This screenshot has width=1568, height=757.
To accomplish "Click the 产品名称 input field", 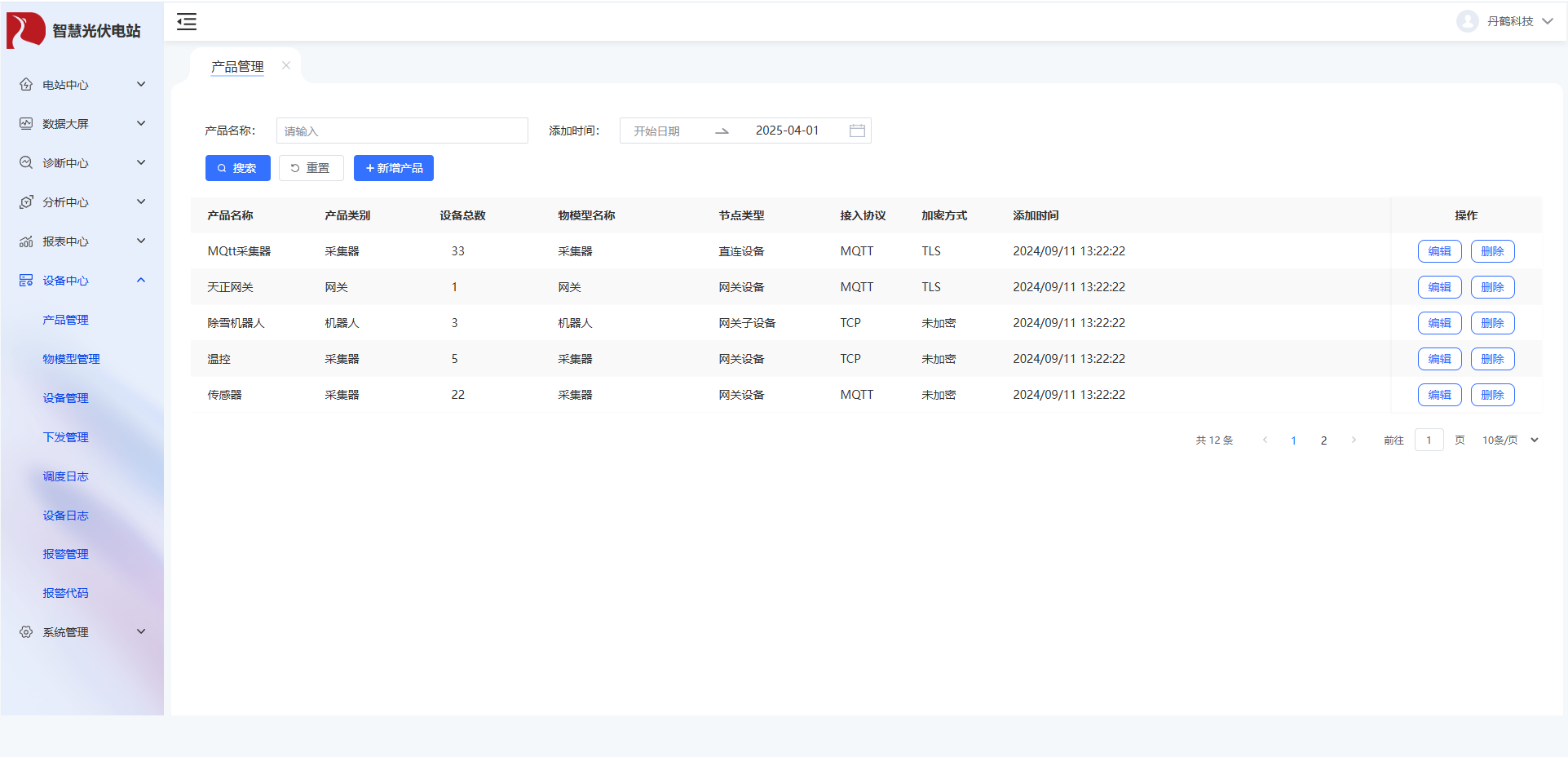I will tap(402, 131).
